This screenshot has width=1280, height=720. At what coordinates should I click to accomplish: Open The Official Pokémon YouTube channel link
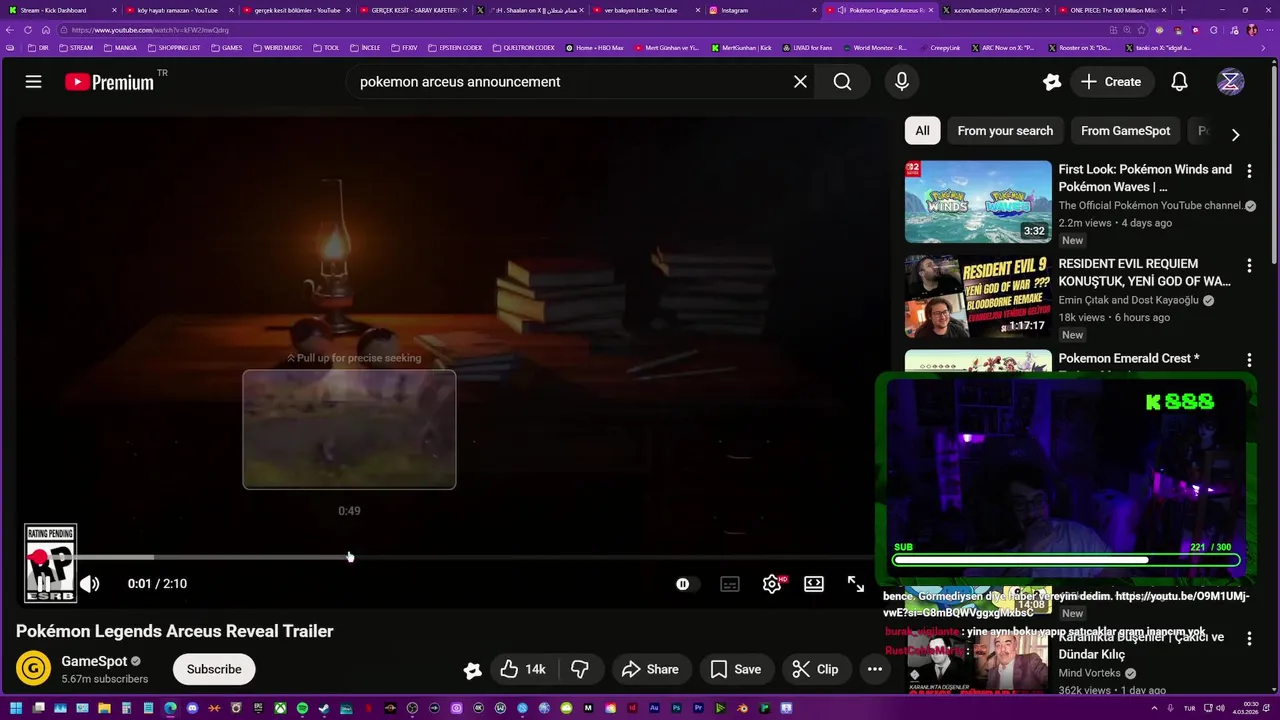[1150, 205]
